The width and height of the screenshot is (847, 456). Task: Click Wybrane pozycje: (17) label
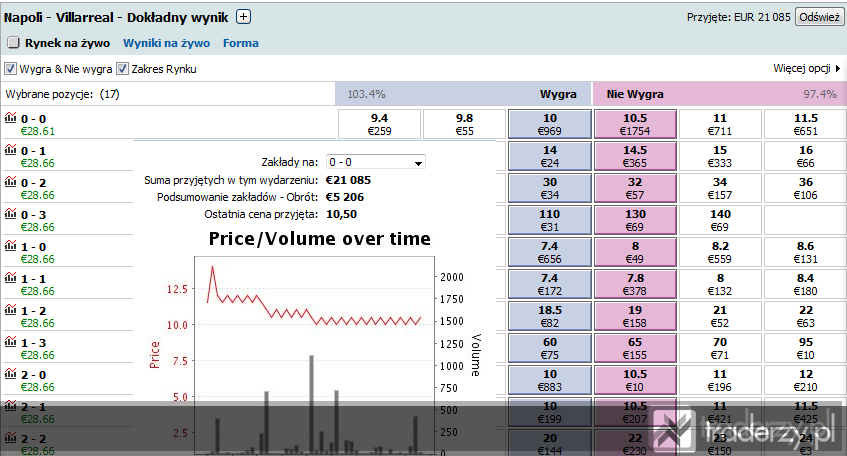pos(62,94)
